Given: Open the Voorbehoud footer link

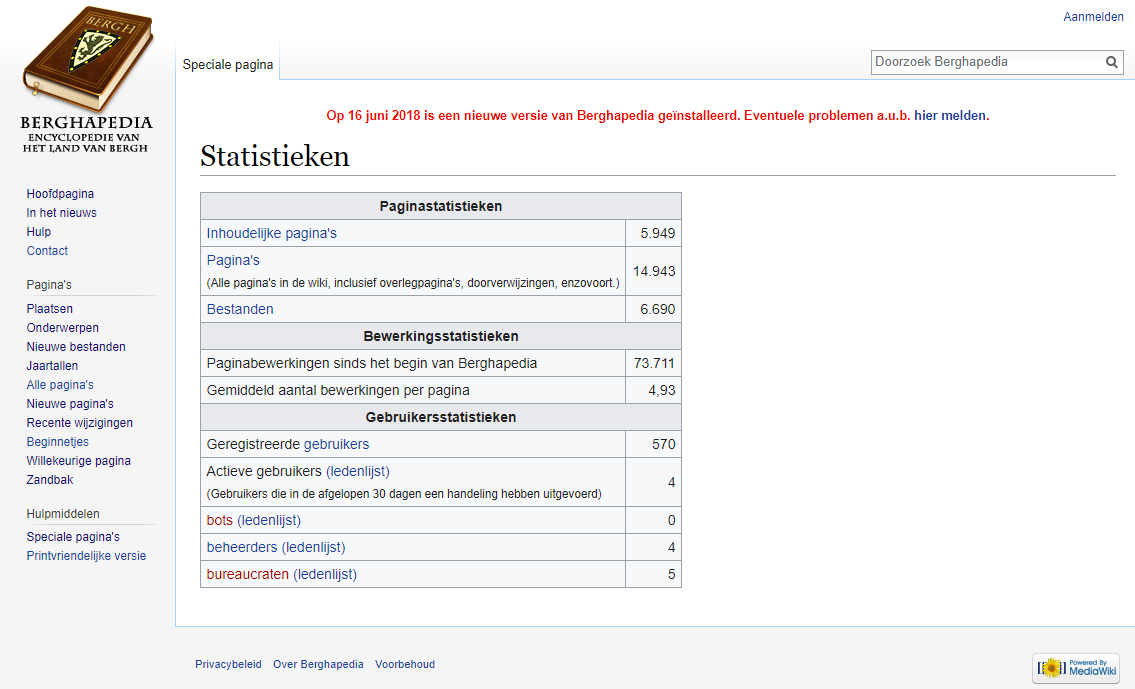Looking at the screenshot, I should [x=405, y=664].
